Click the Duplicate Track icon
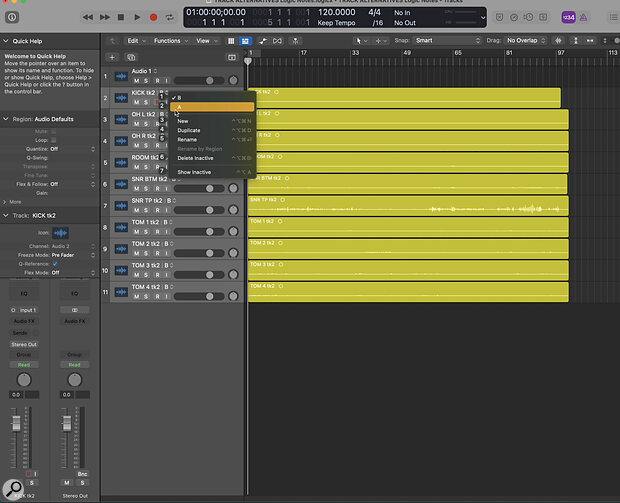 131,57
